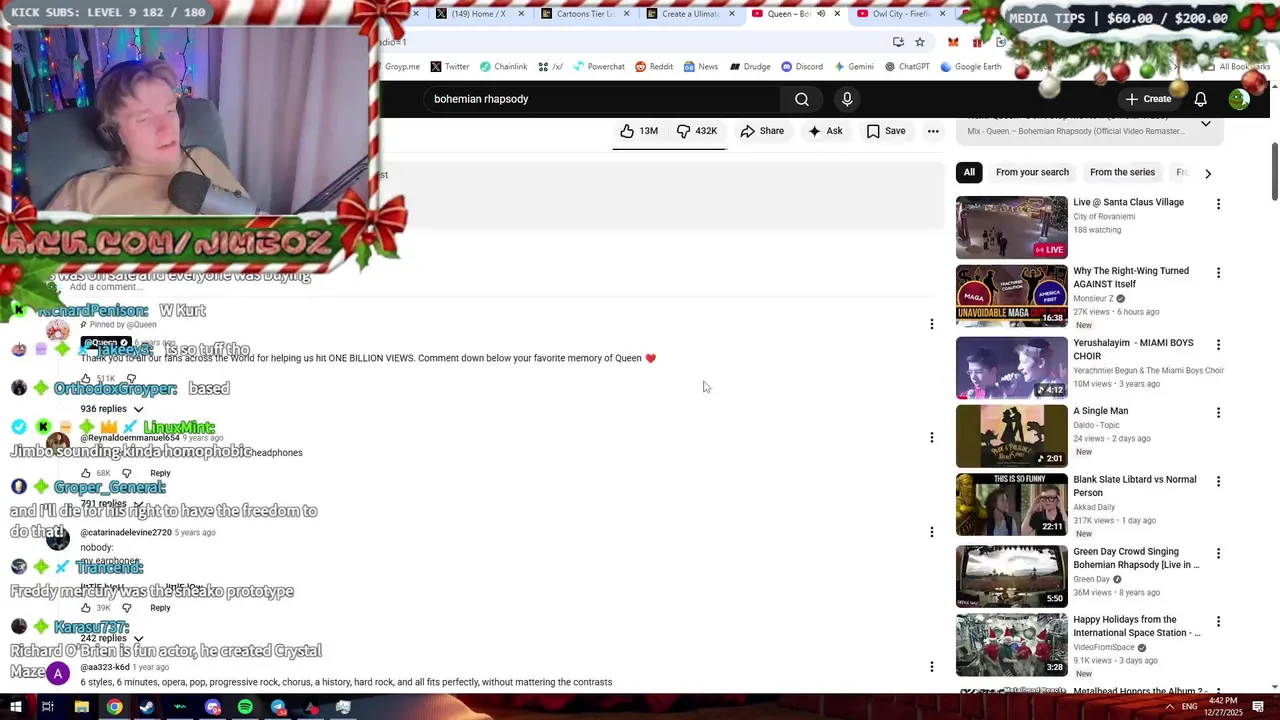Screen dimensions: 1280x720
Task: Open the Share dialog for the video
Action: click(x=762, y=131)
